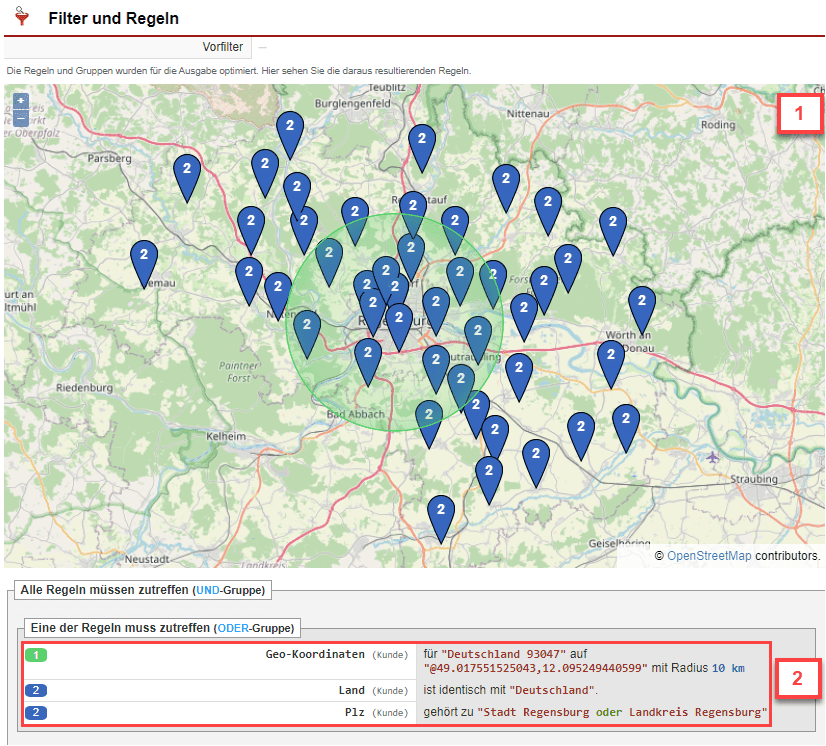Zoom in on the map

[x=21, y=101]
